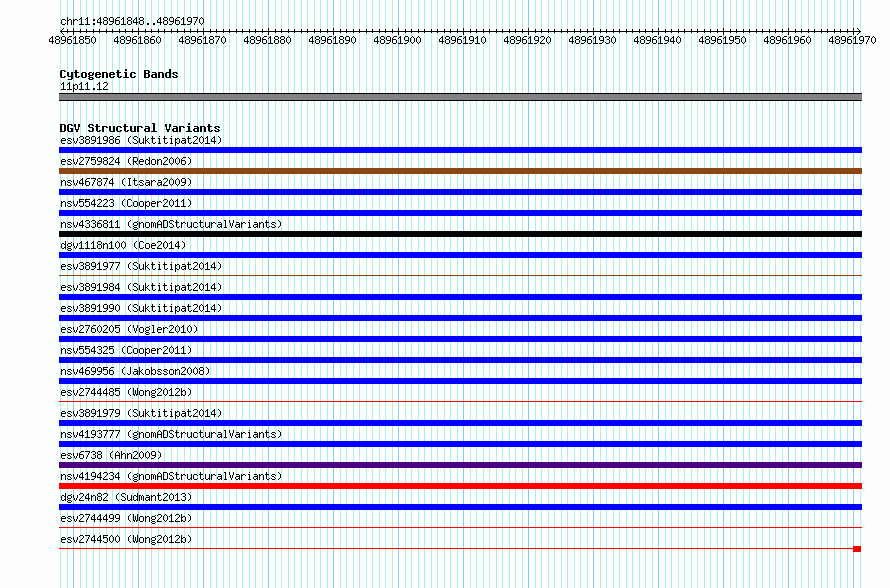Click ruler position 48961930
This screenshot has width=890, height=588.
[593, 40]
